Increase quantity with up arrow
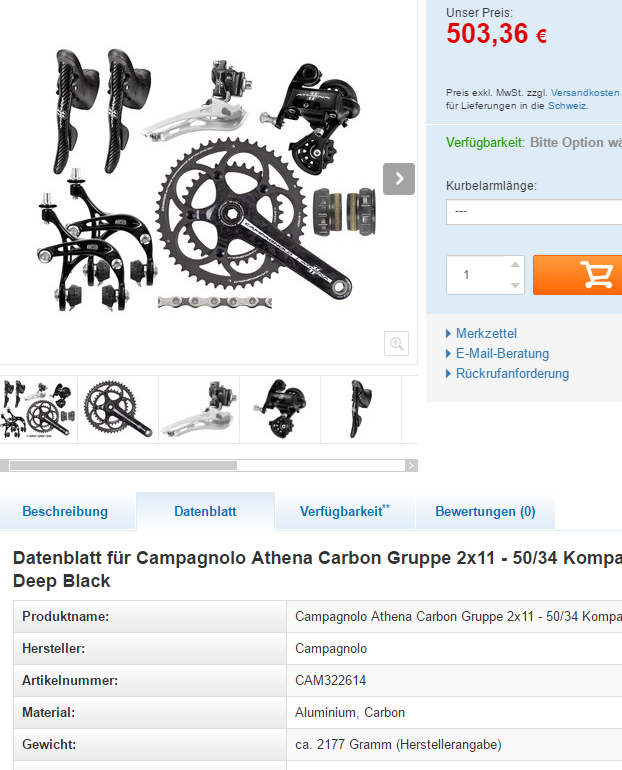Viewport: 622px width, 770px height. [515, 265]
